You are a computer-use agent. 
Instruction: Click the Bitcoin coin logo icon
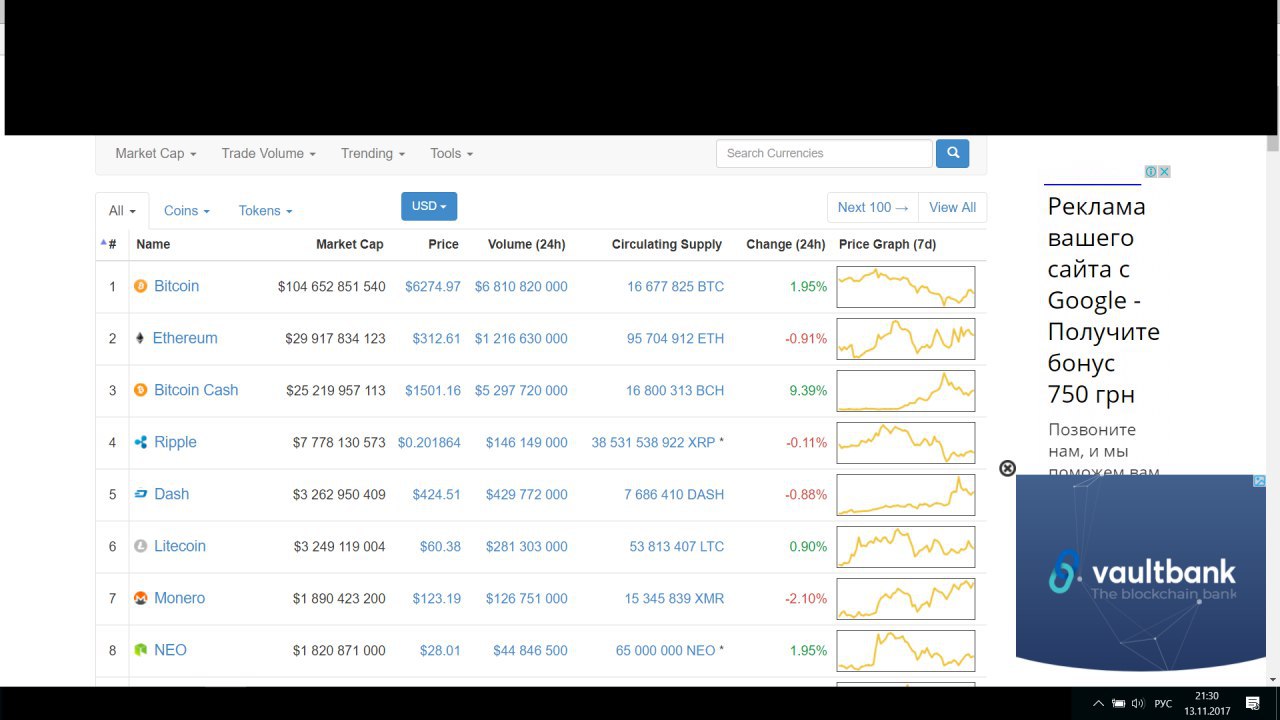(141, 286)
